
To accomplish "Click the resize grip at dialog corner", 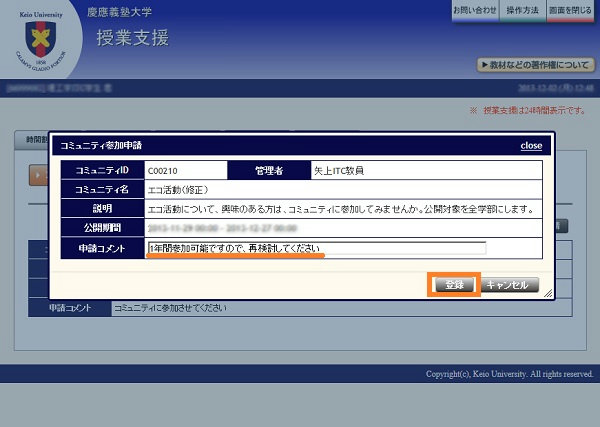I will pos(547,295).
